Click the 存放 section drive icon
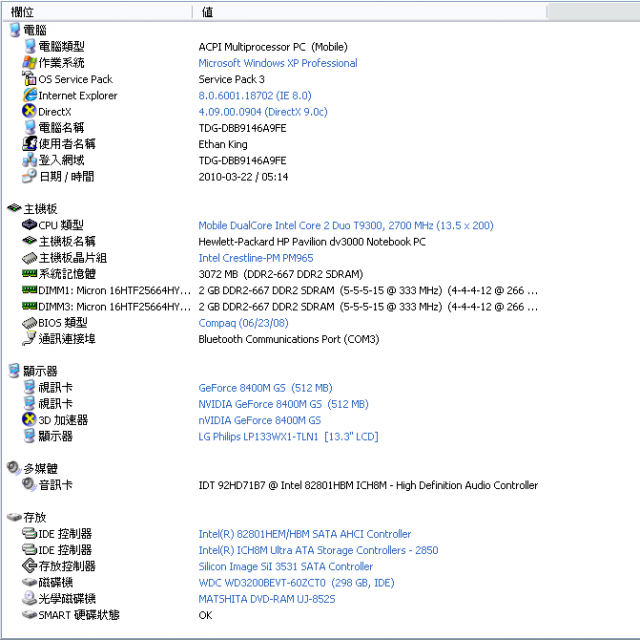This screenshot has height=640, width=640. [x=14, y=517]
